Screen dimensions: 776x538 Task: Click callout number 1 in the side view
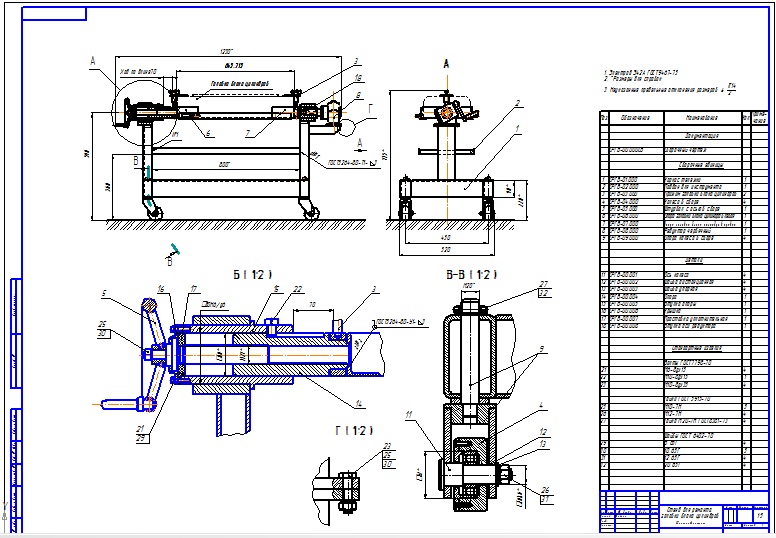(x=518, y=128)
